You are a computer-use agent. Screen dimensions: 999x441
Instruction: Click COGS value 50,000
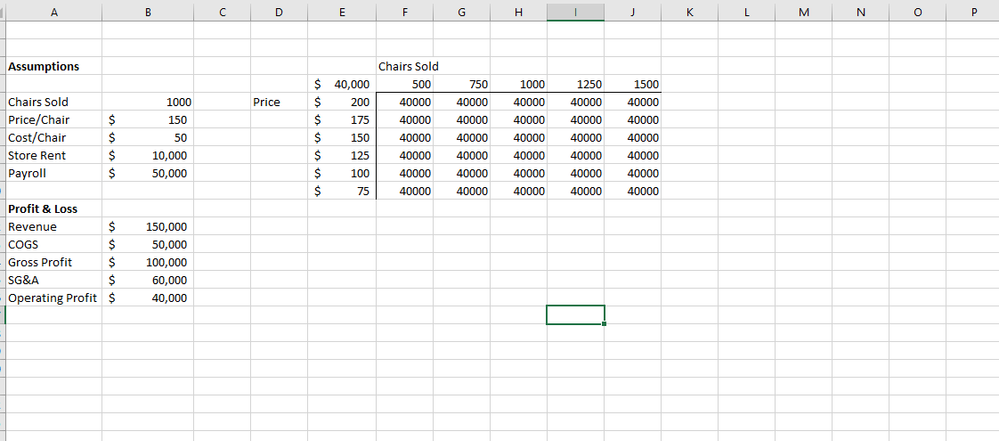148,245
